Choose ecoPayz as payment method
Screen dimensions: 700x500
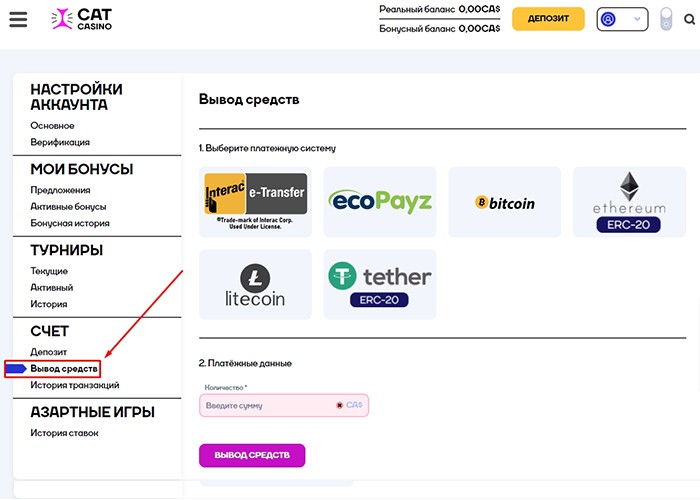[x=380, y=202]
